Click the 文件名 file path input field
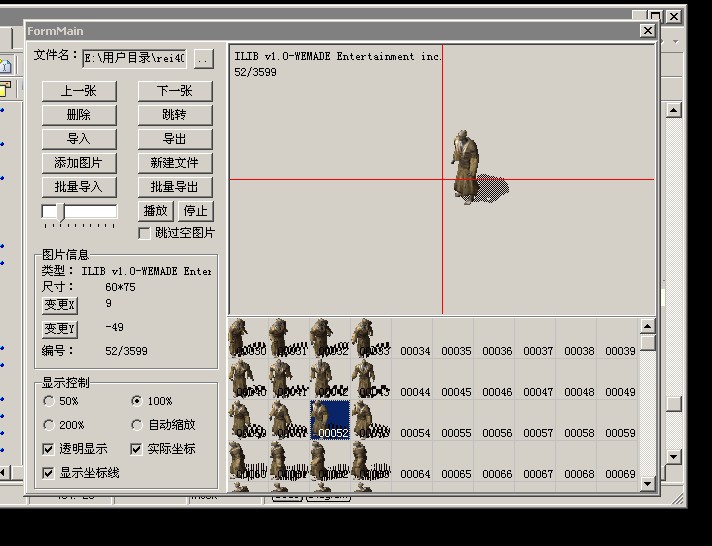Viewport: 712px width, 546px height. pyautogui.click(x=134, y=59)
